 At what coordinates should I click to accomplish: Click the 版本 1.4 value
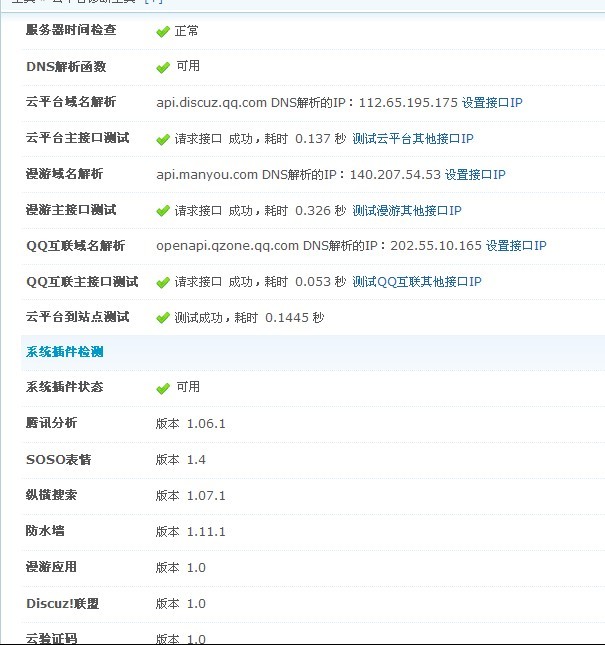click(x=181, y=459)
